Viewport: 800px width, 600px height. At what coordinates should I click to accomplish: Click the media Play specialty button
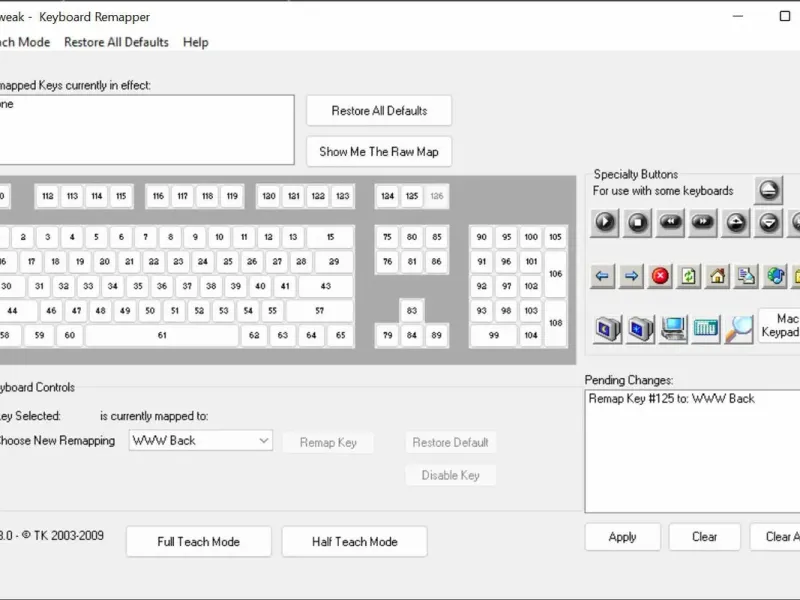coord(605,222)
